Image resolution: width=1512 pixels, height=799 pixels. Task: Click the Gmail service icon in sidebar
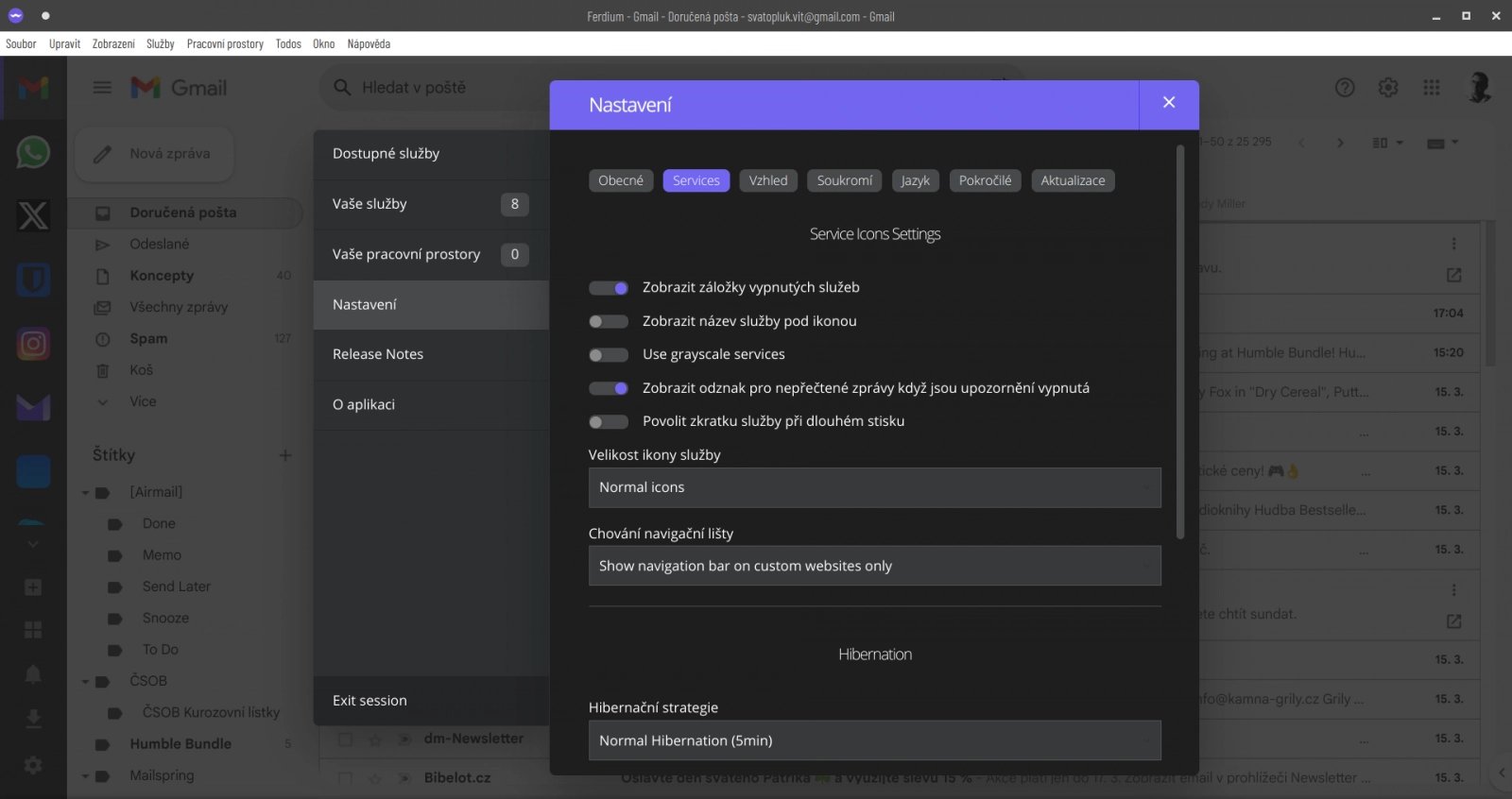tap(33, 88)
